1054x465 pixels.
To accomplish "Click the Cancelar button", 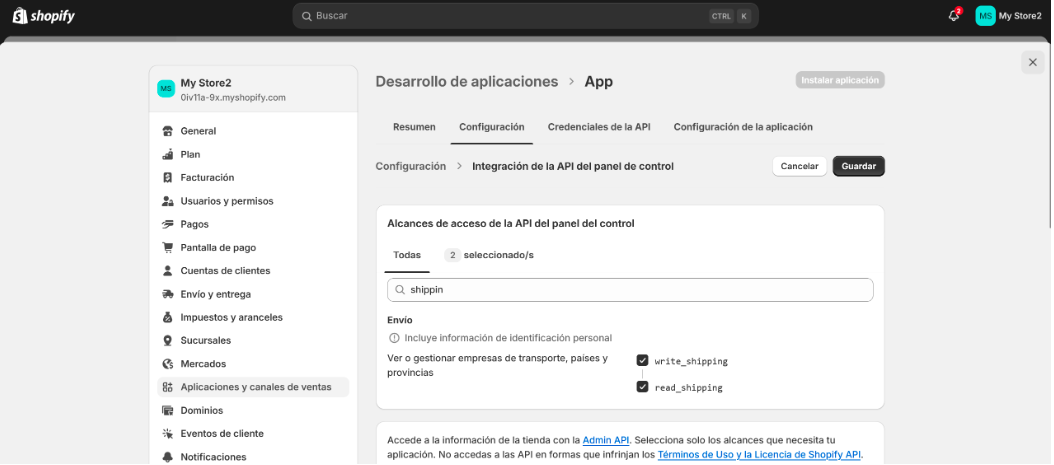I will pyautogui.click(x=799, y=166).
